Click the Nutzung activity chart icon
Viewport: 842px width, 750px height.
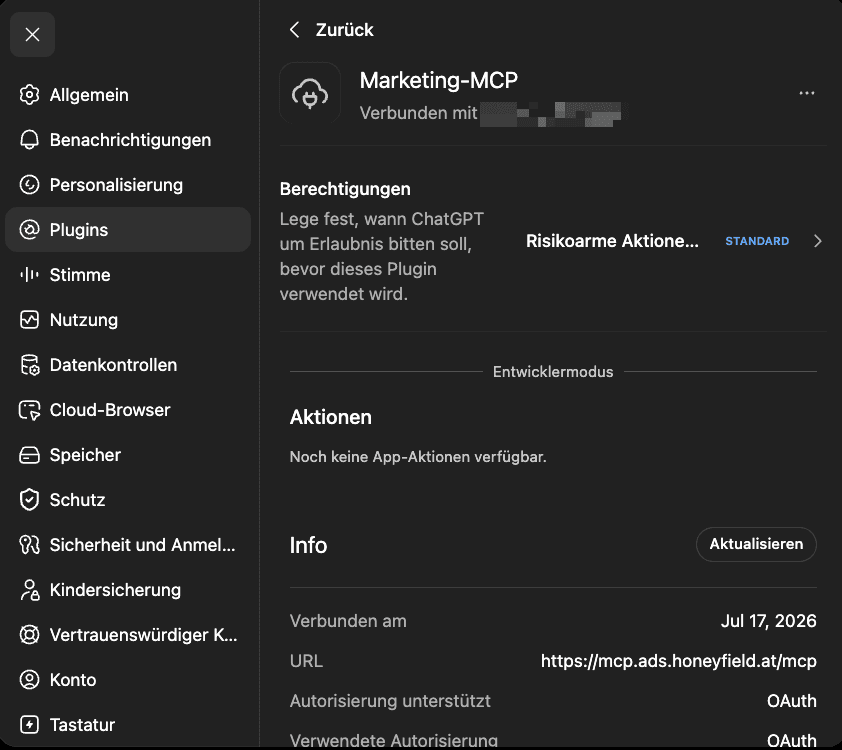click(x=30, y=320)
